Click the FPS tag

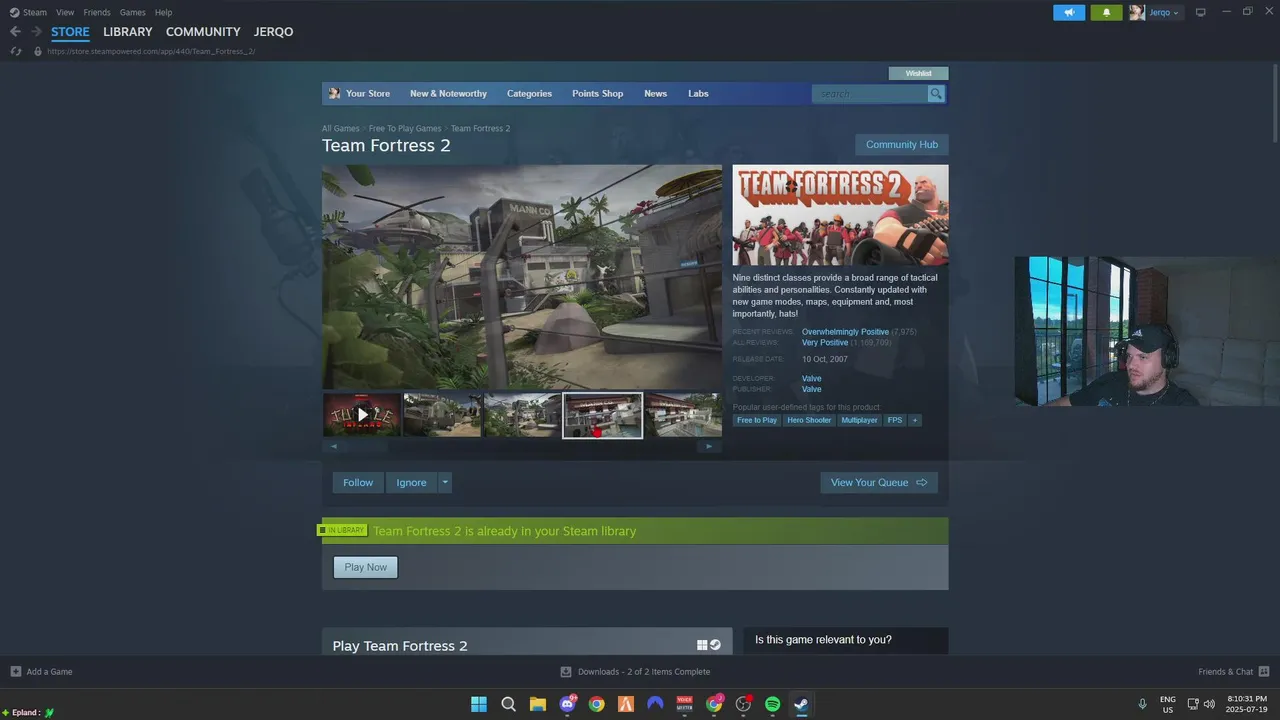pos(894,421)
